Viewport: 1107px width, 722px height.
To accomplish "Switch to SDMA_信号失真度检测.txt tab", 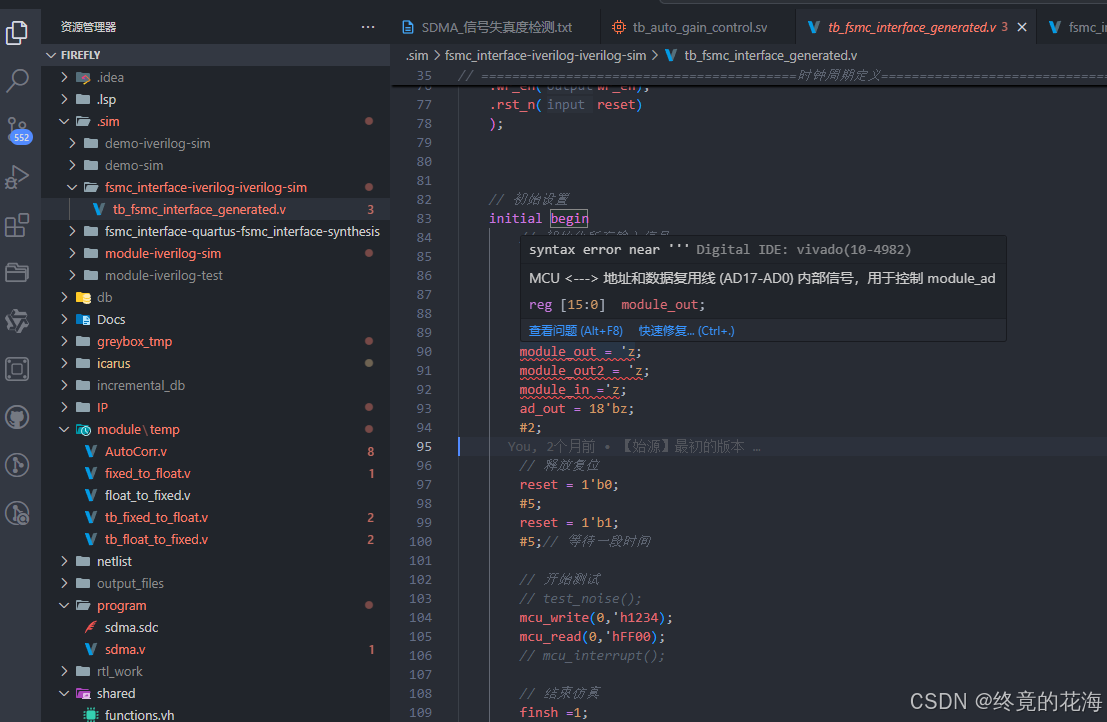I will click(x=496, y=28).
